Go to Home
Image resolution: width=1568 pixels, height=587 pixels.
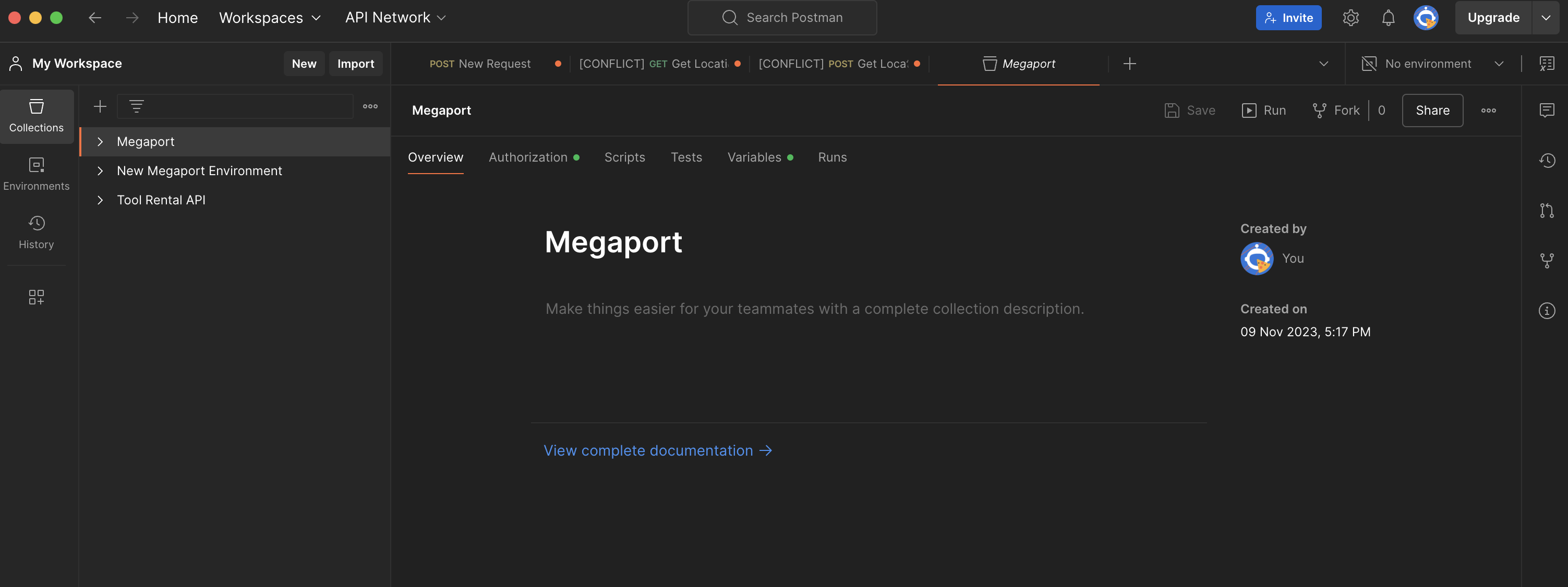(x=177, y=18)
